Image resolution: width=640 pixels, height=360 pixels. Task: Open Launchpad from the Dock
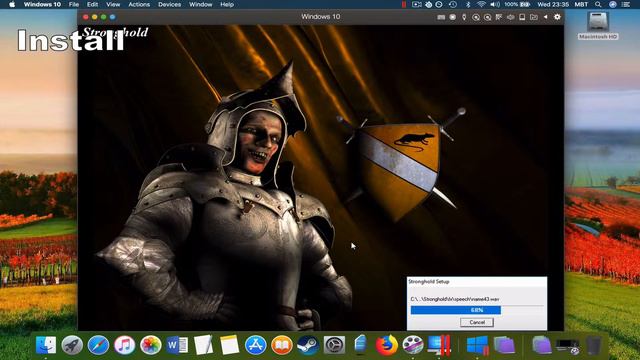pyautogui.click(x=72, y=345)
